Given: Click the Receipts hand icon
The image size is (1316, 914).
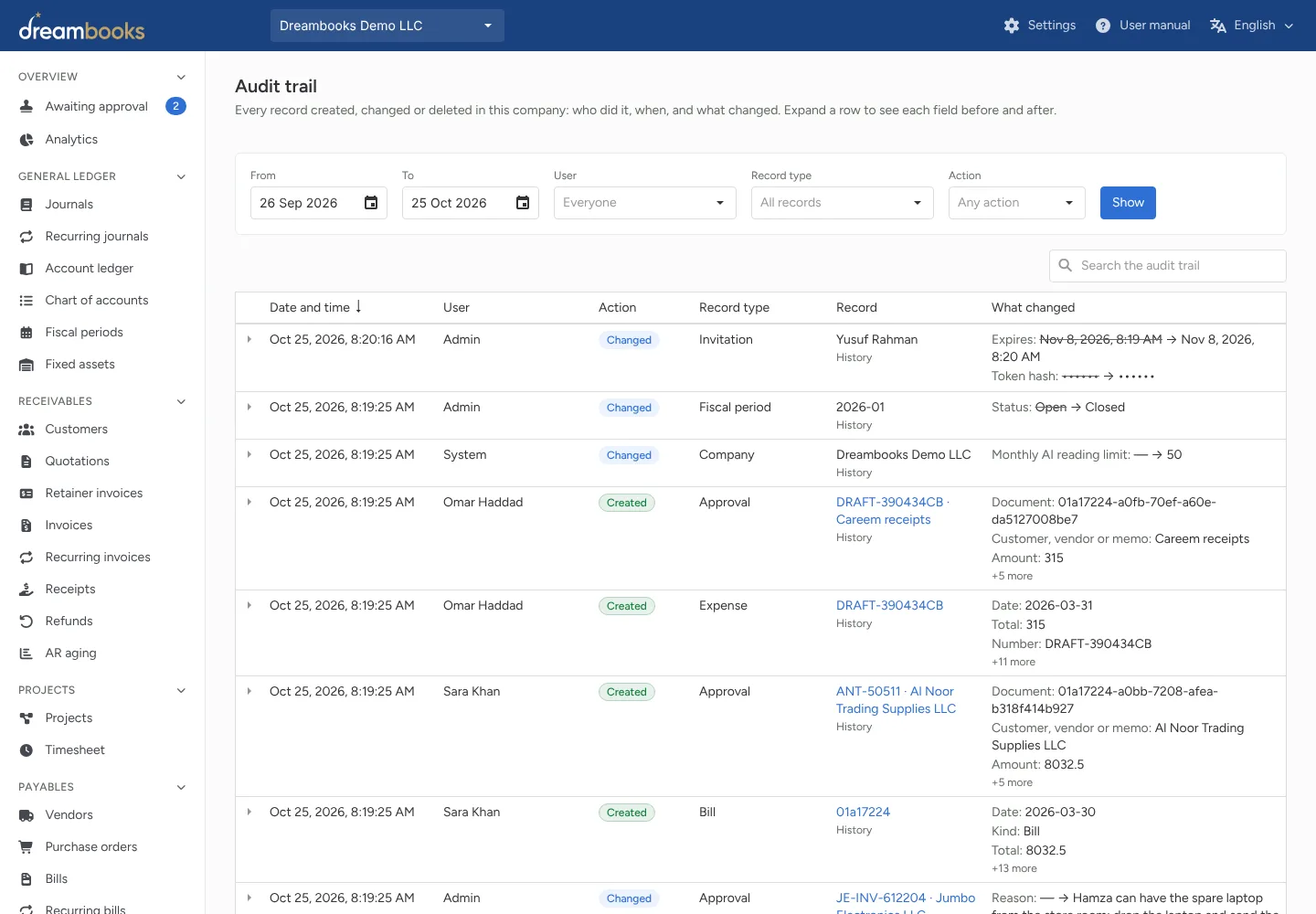Looking at the screenshot, I should pyautogui.click(x=27, y=590).
